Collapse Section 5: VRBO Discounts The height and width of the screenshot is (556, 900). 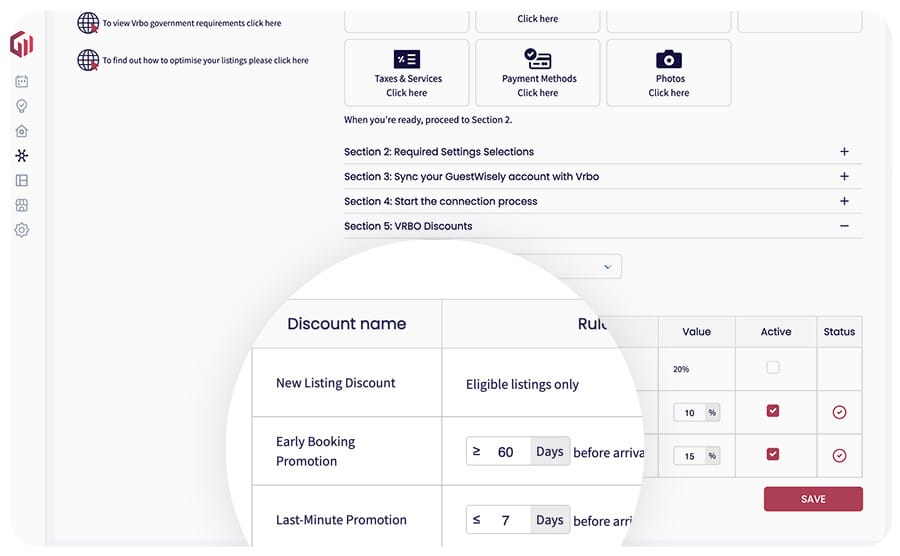(844, 226)
